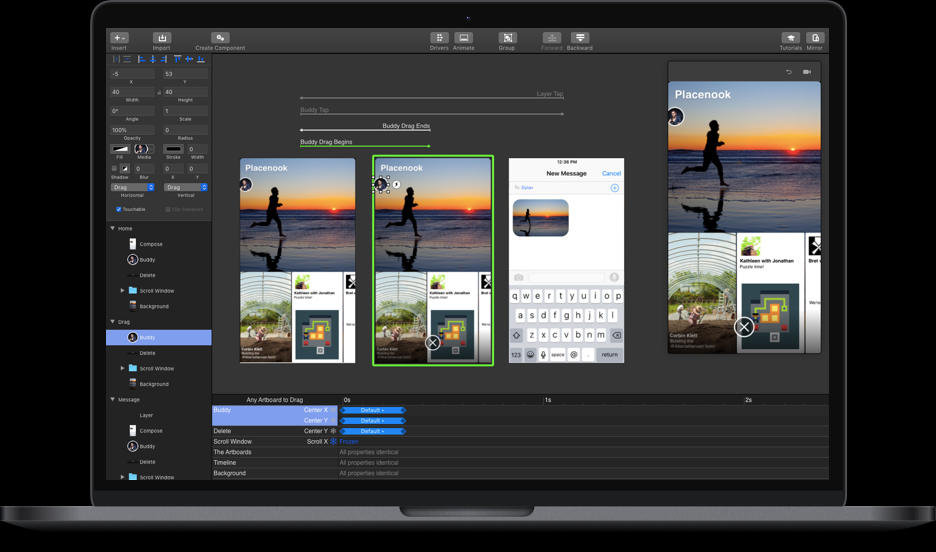
Task: Unfreeze Scroll Window Scroll X property
Action: pos(334,442)
